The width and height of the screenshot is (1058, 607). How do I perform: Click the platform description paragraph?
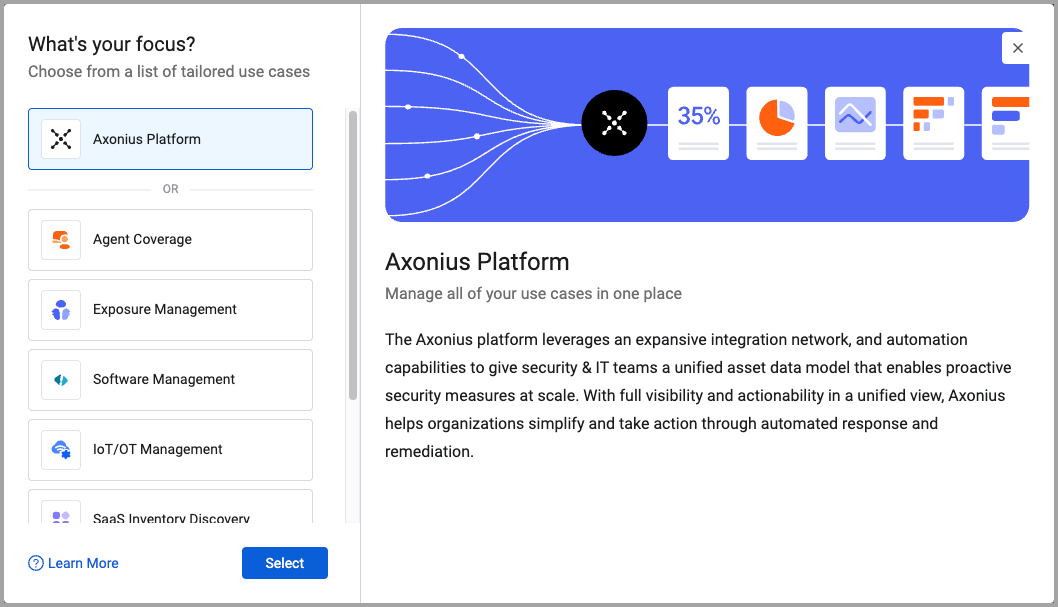(x=698, y=395)
